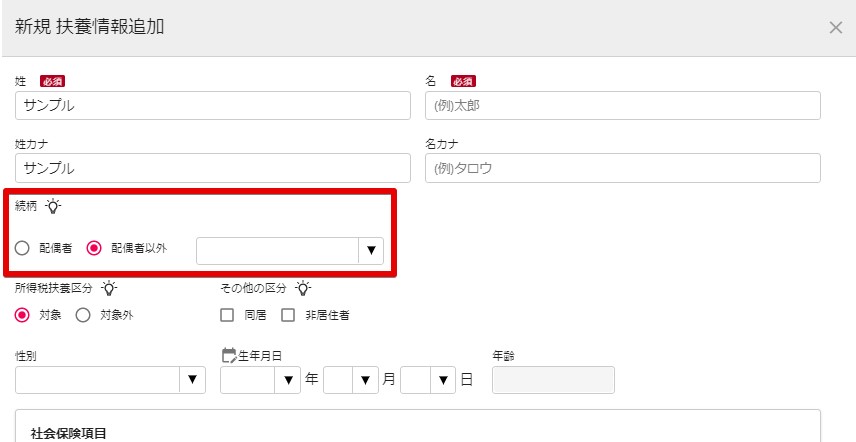Tick the 非居住者 checkbox
The image size is (856, 442).
288,315
